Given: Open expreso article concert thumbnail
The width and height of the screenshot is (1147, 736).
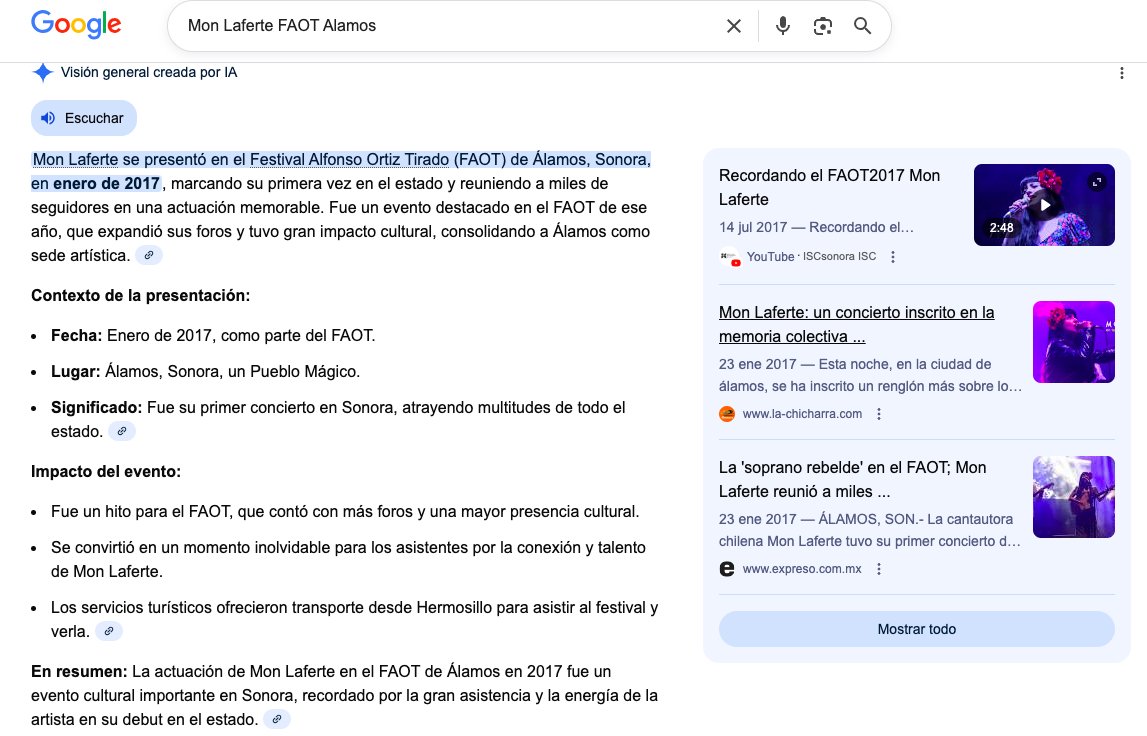Looking at the screenshot, I should click(x=1073, y=497).
